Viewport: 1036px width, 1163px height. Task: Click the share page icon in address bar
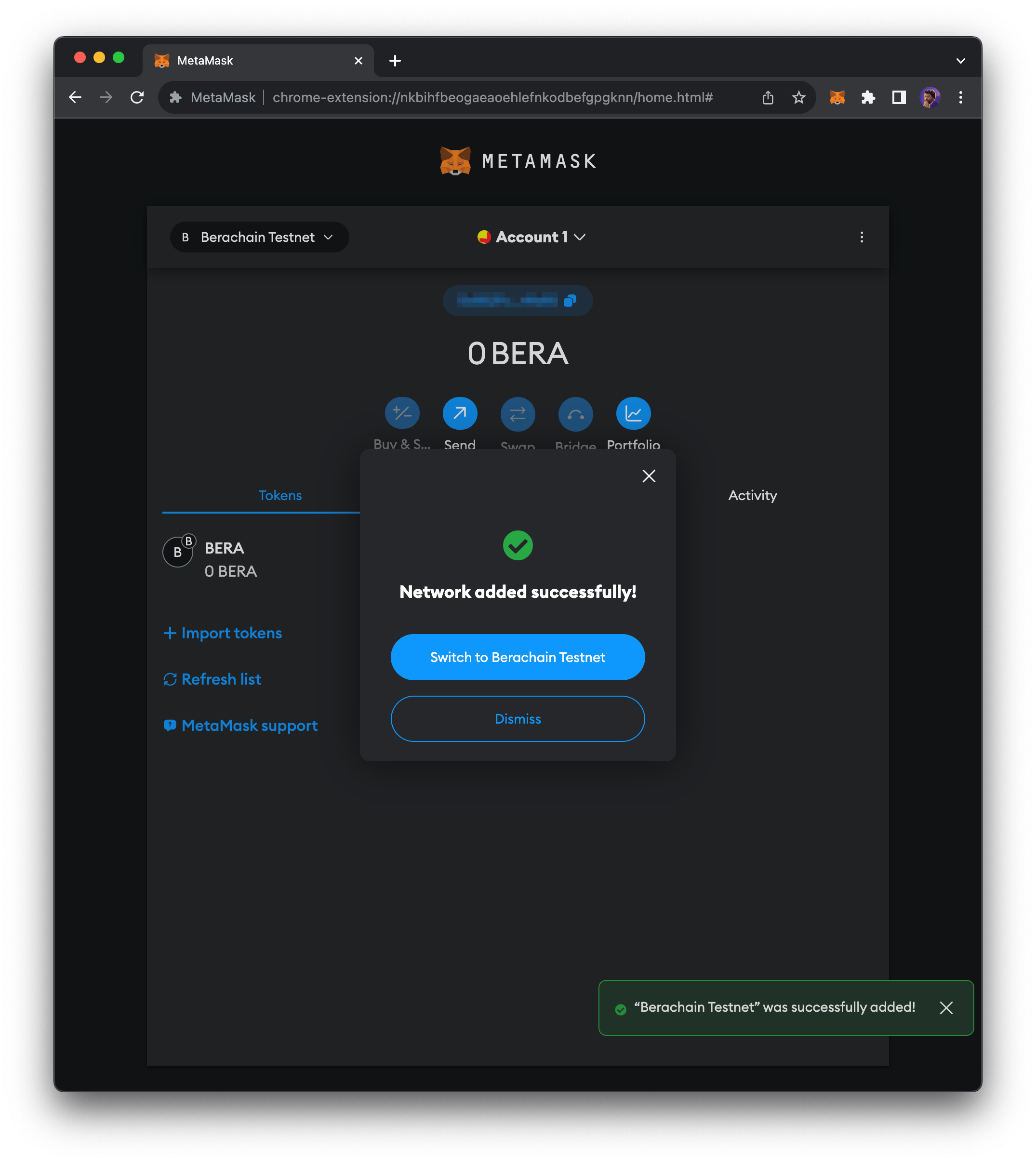tap(768, 97)
